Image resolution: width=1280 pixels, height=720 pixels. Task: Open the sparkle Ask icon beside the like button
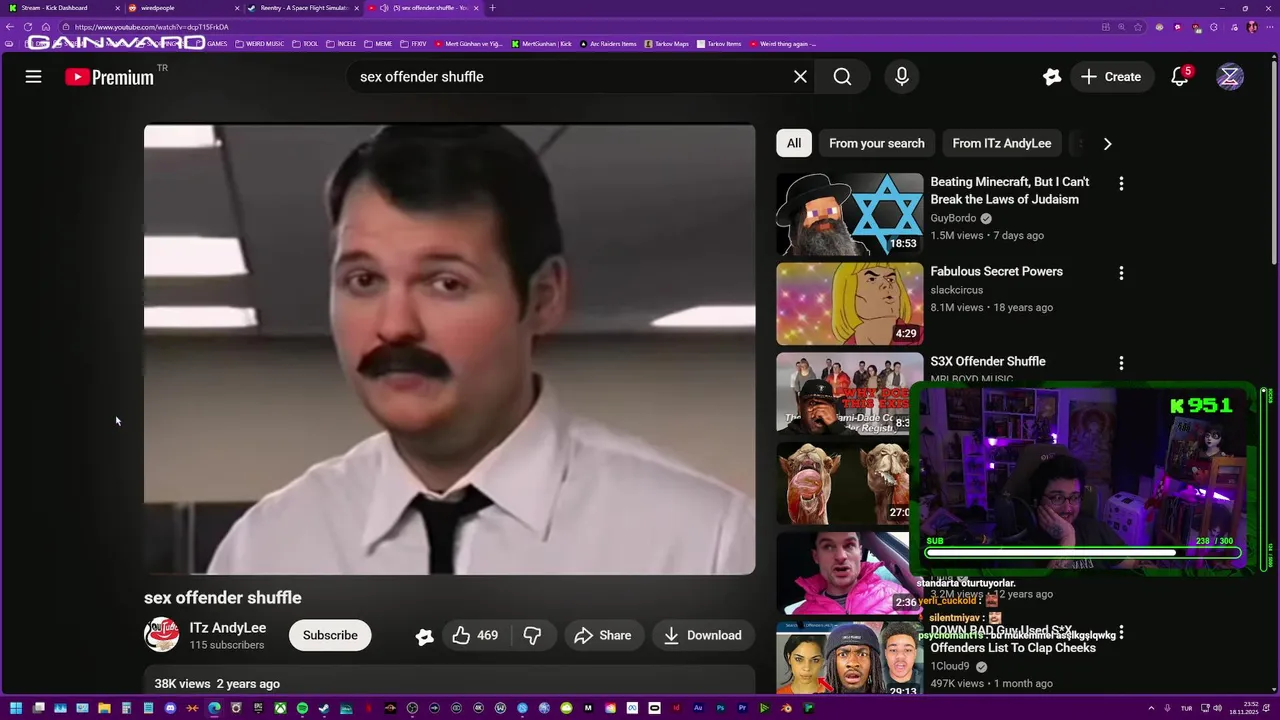[x=425, y=636]
